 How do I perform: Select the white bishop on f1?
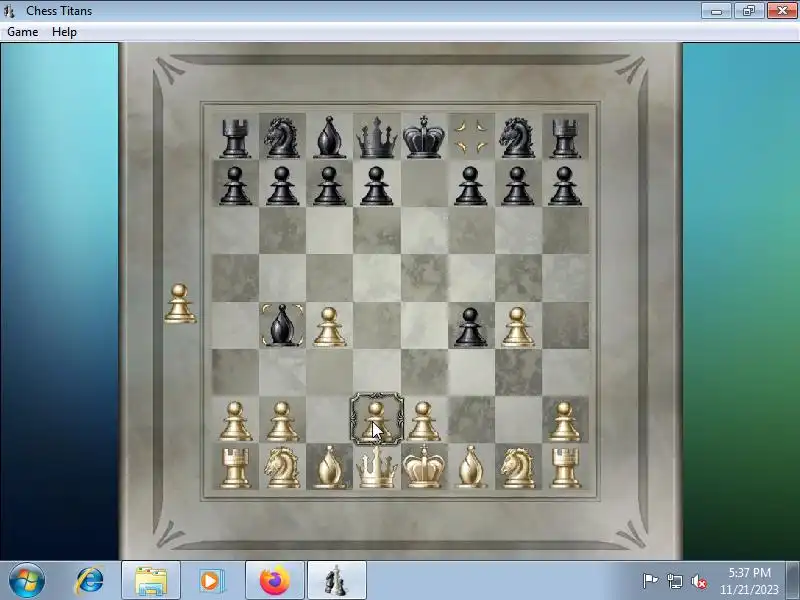tap(470, 467)
